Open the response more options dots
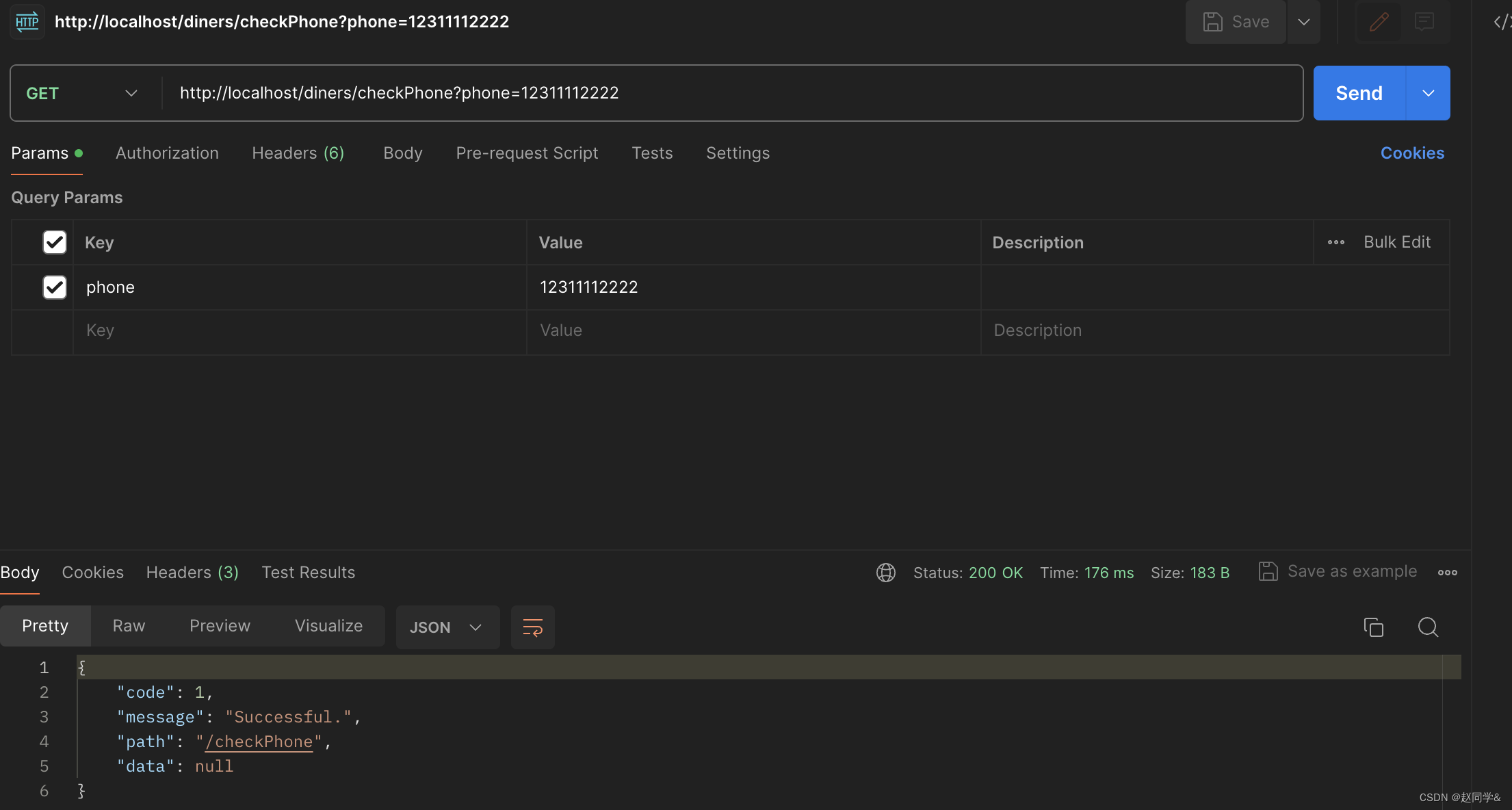 [x=1447, y=573]
